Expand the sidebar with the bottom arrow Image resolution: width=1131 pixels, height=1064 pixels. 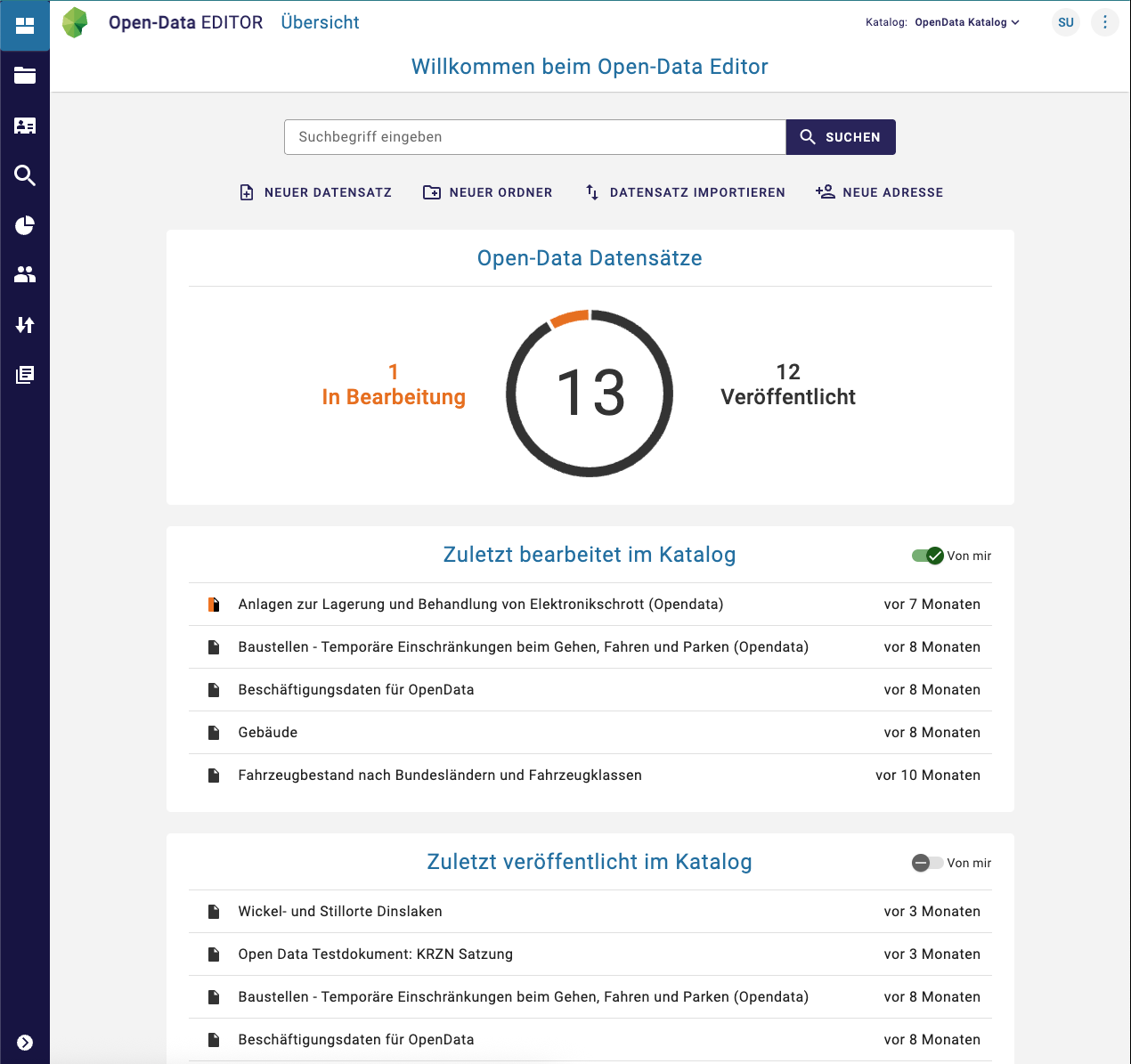(x=25, y=1043)
